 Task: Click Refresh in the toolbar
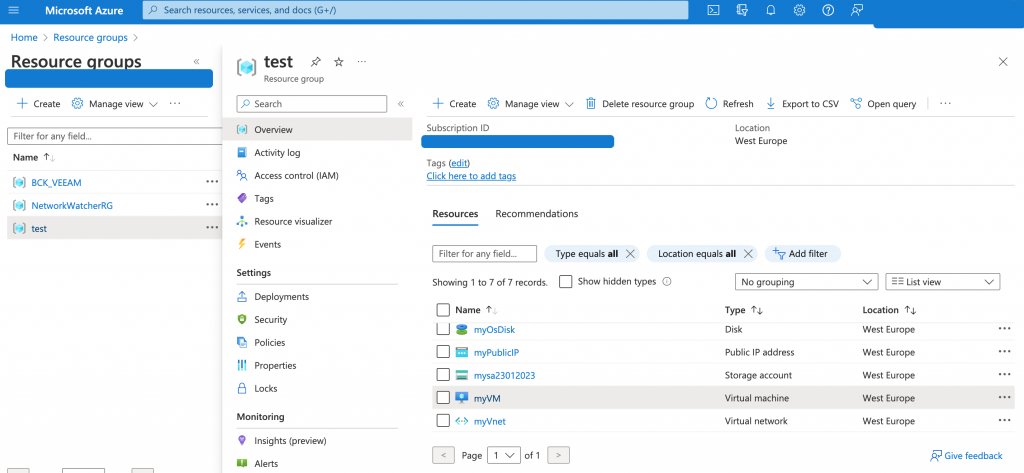pyautogui.click(x=729, y=104)
